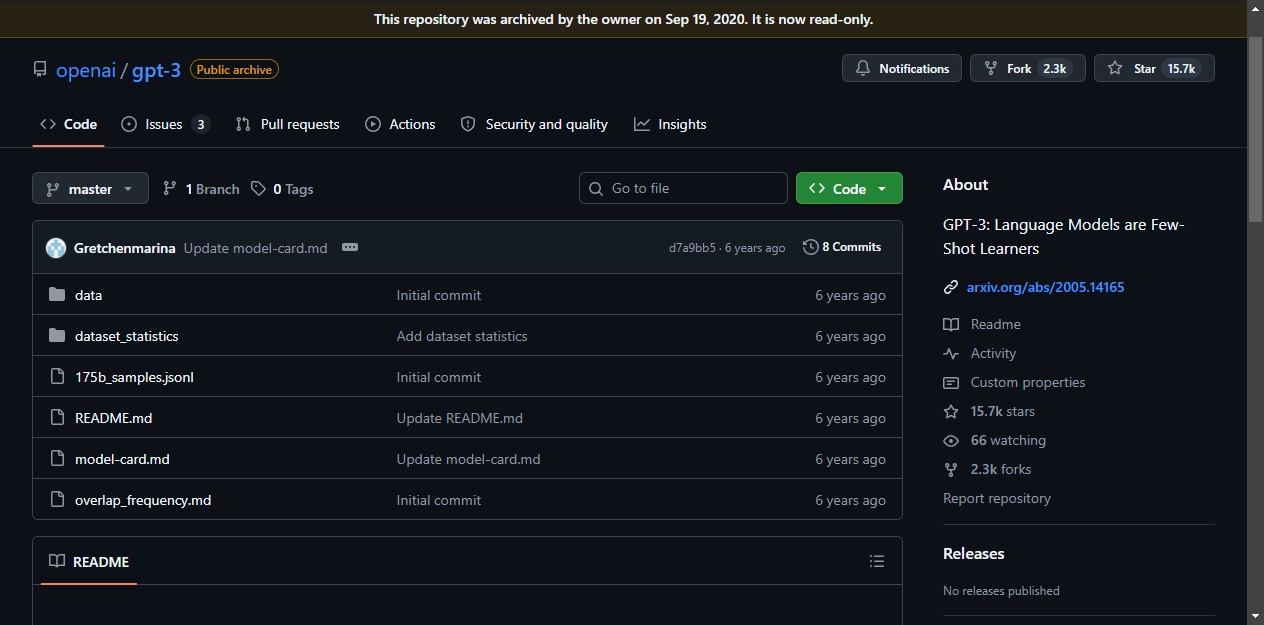Viewport: 1264px width, 625px height.
Task: Expand the green Code dropdown button
Action: click(849, 188)
